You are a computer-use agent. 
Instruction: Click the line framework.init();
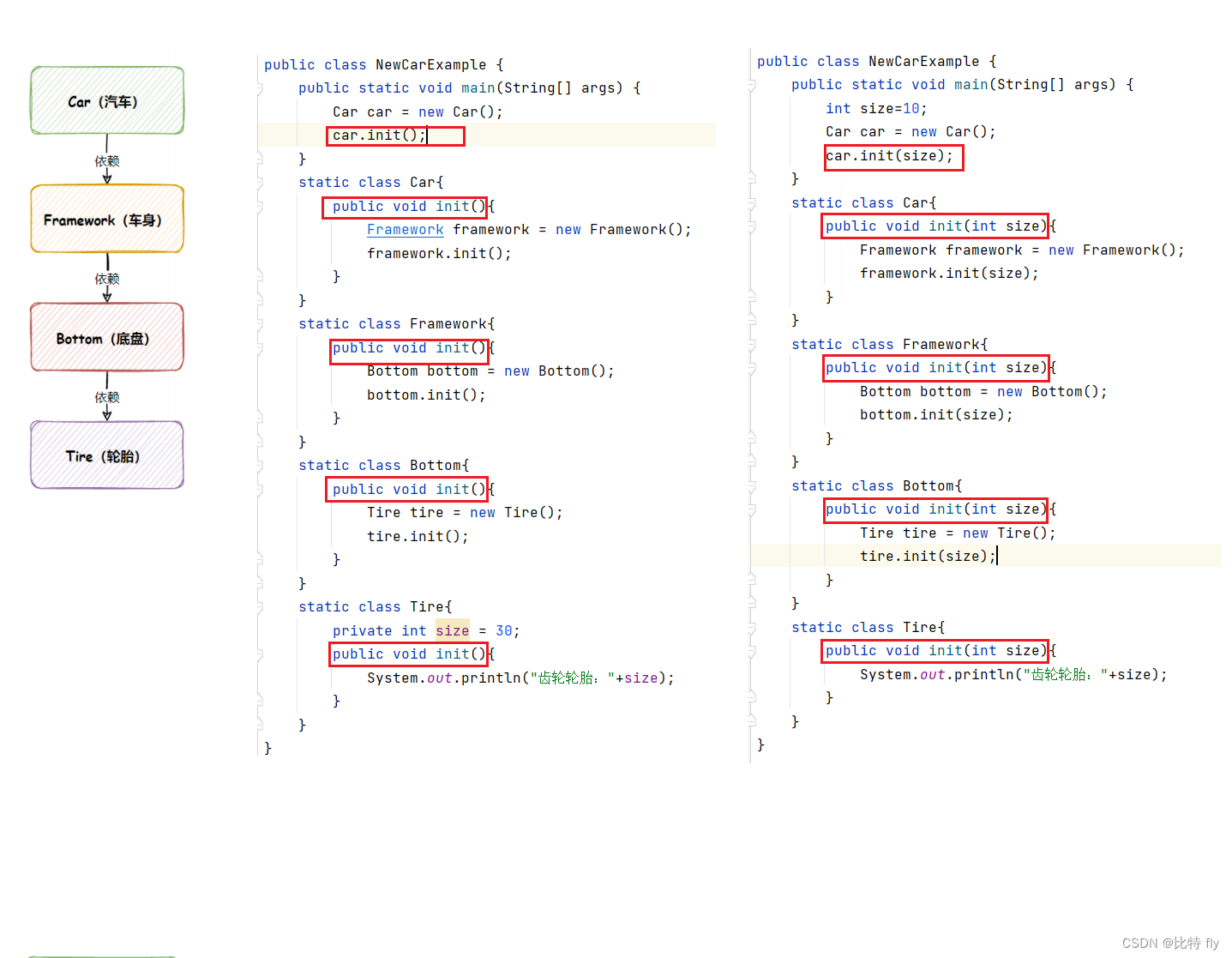click(x=439, y=254)
